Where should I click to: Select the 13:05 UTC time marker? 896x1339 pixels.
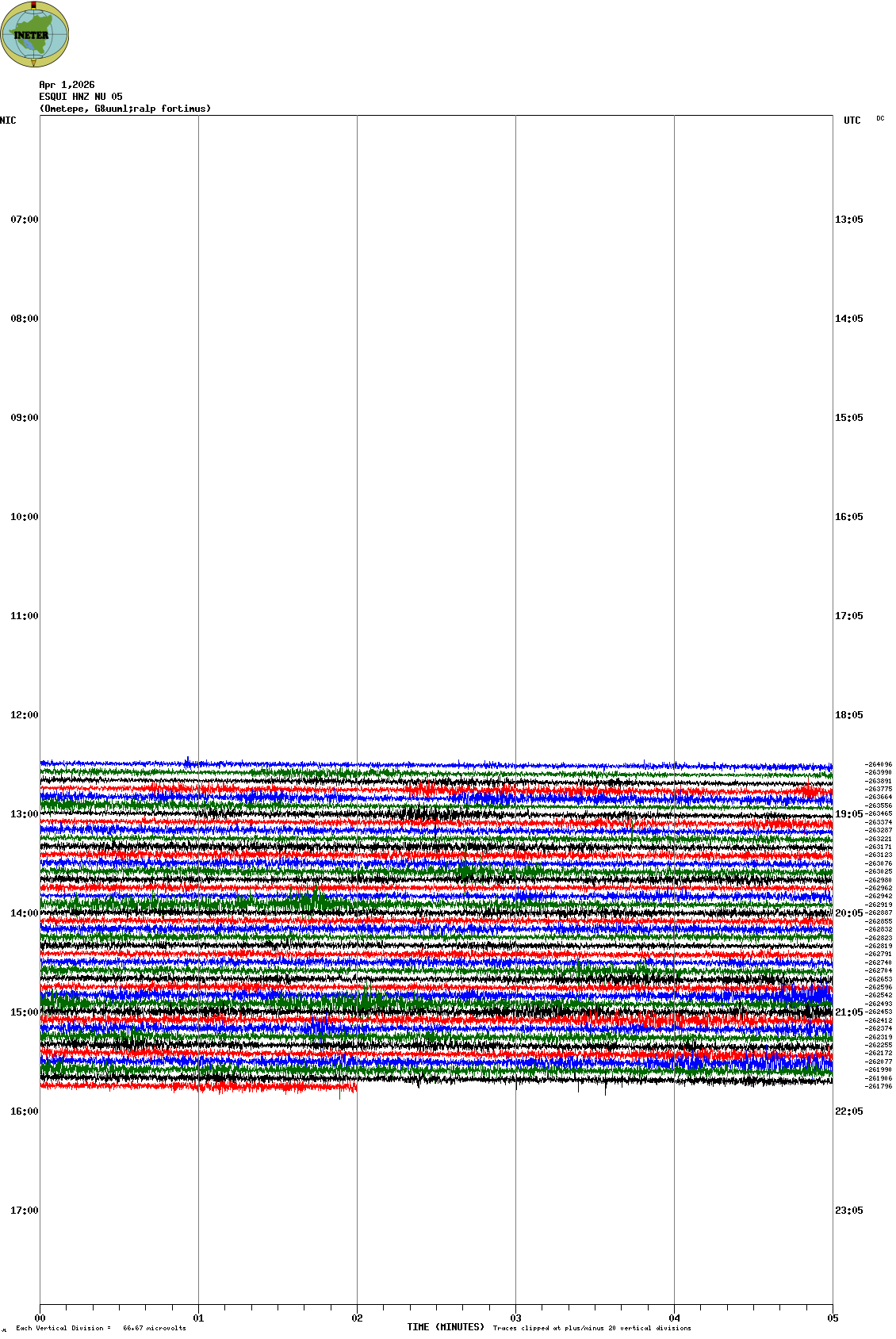coord(848,220)
